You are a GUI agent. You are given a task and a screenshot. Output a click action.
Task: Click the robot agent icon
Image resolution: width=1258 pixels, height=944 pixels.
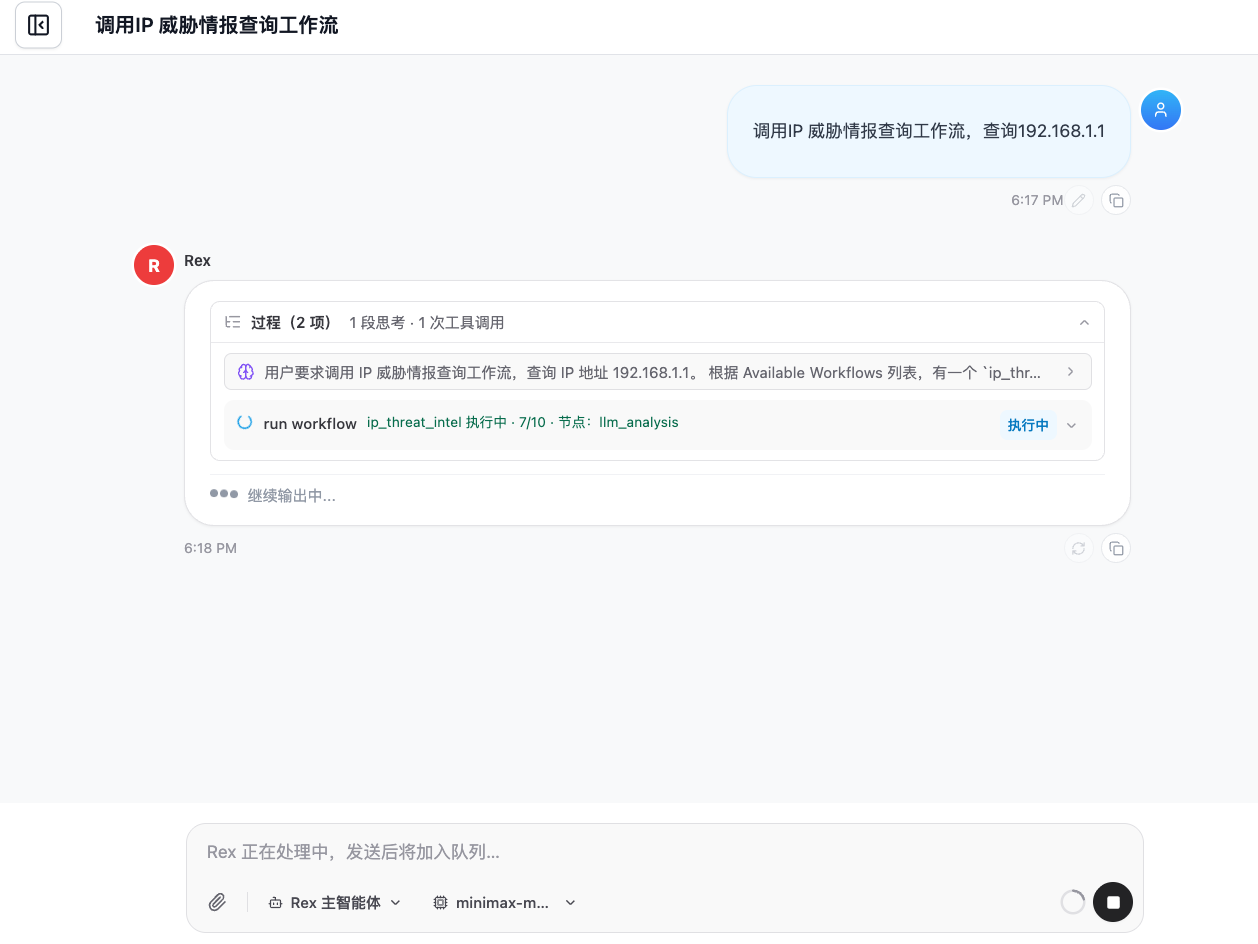[x=275, y=903]
